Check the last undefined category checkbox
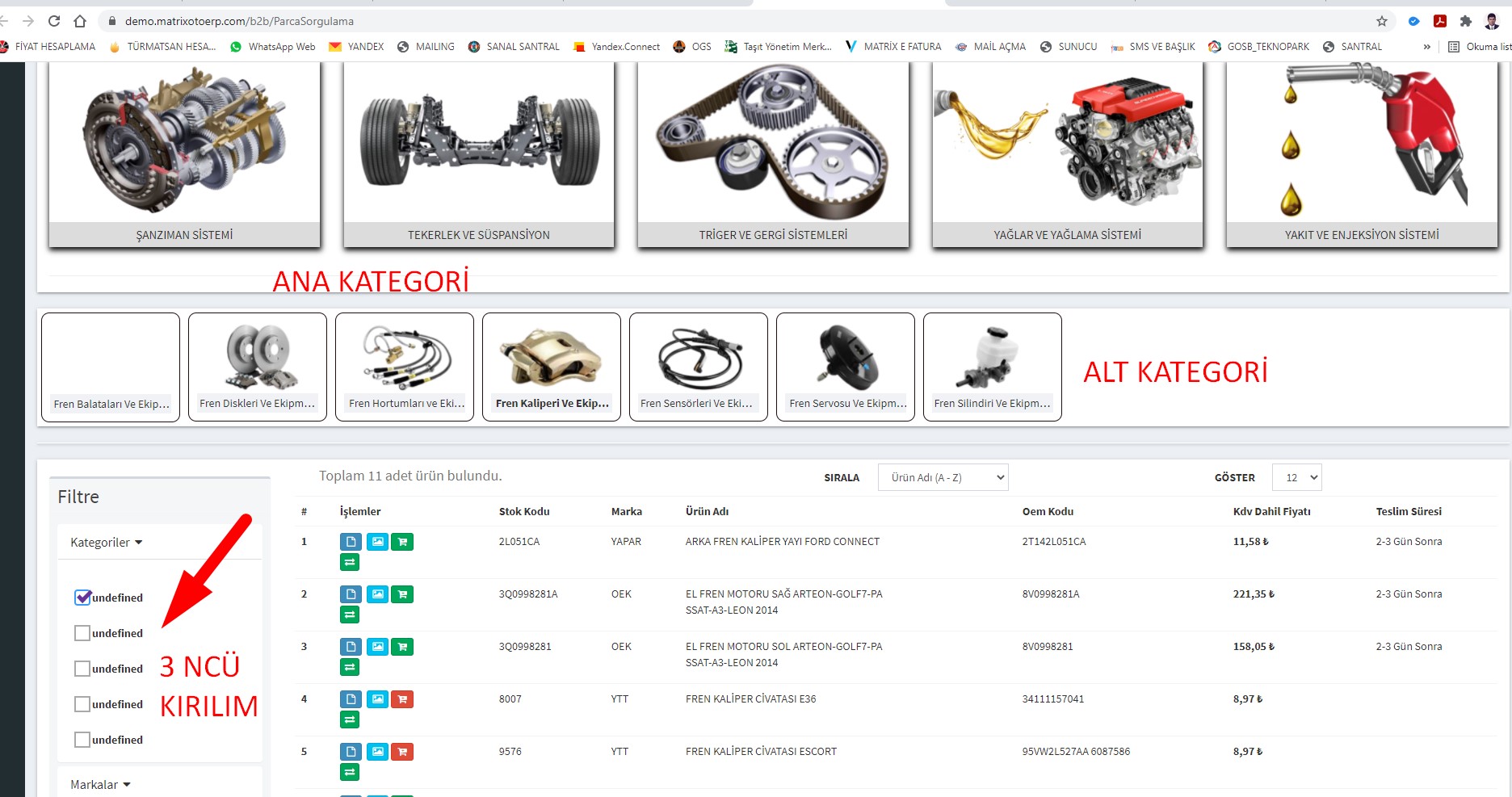Viewport: 1512px width, 797px height. [82, 740]
